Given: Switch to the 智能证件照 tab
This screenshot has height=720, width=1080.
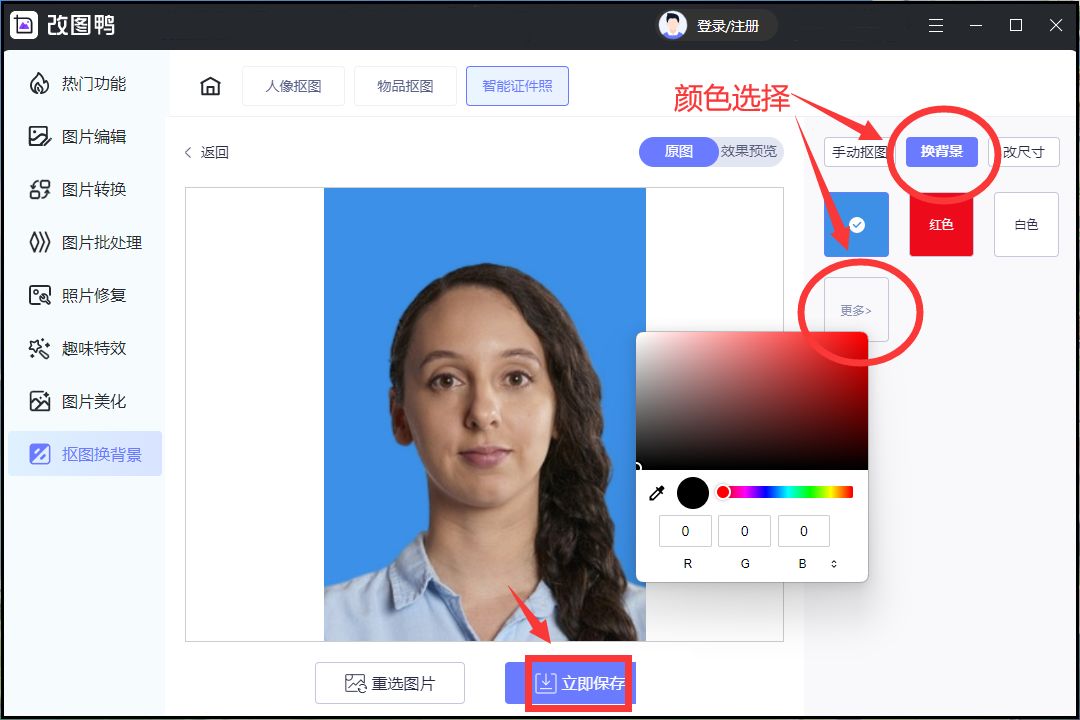Looking at the screenshot, I should [517, 86].
